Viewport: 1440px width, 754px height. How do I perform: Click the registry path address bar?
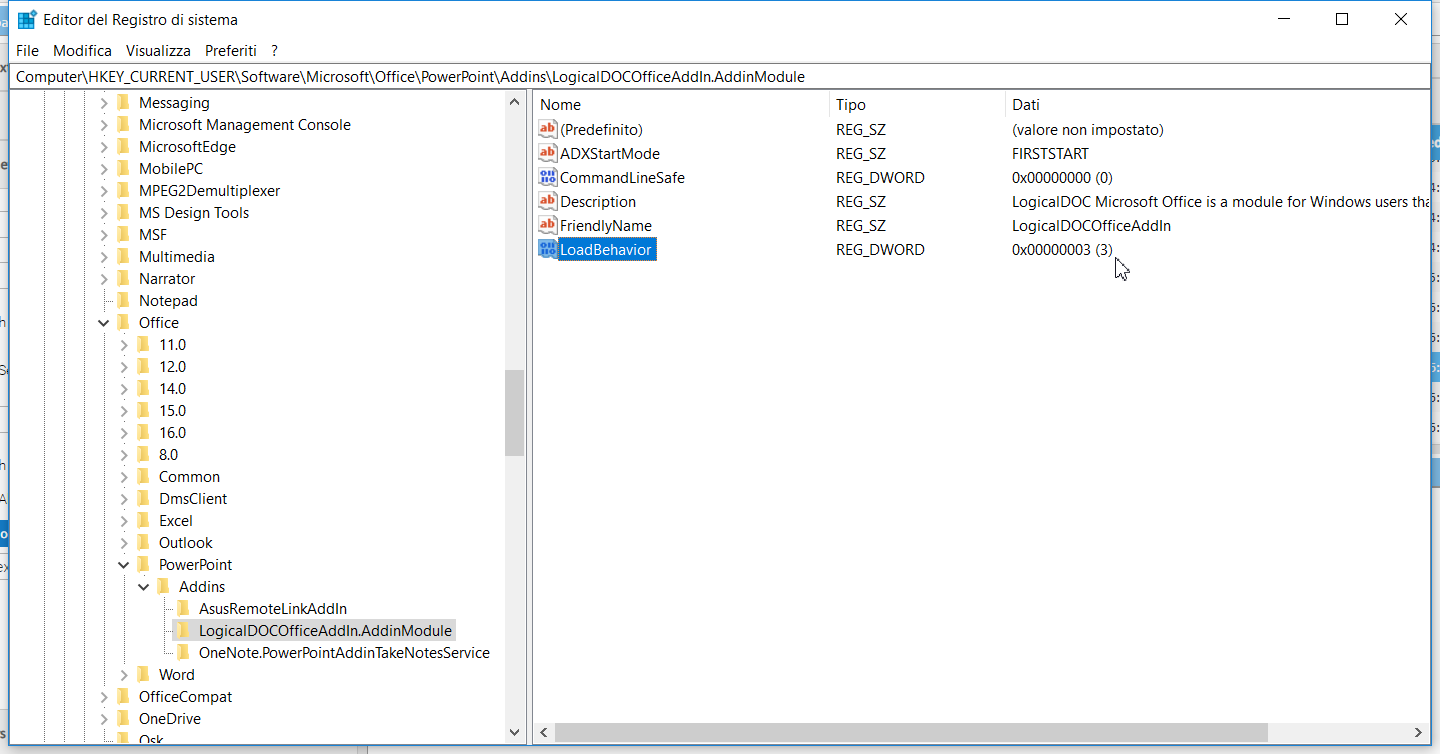pyautogui.click(x=719, y=76)
